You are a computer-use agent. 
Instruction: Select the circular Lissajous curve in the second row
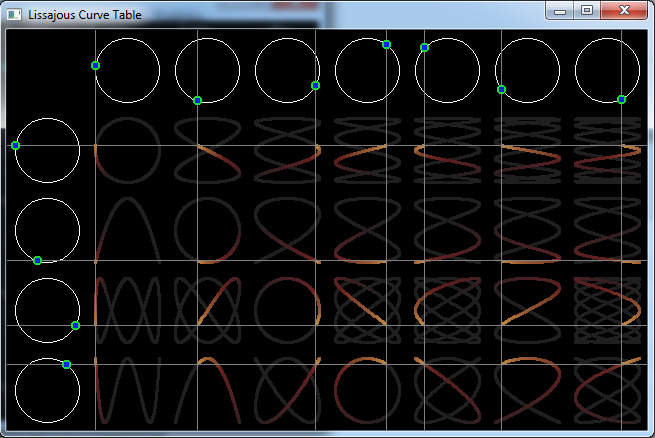pyautogui.click(x=207, y=229)
